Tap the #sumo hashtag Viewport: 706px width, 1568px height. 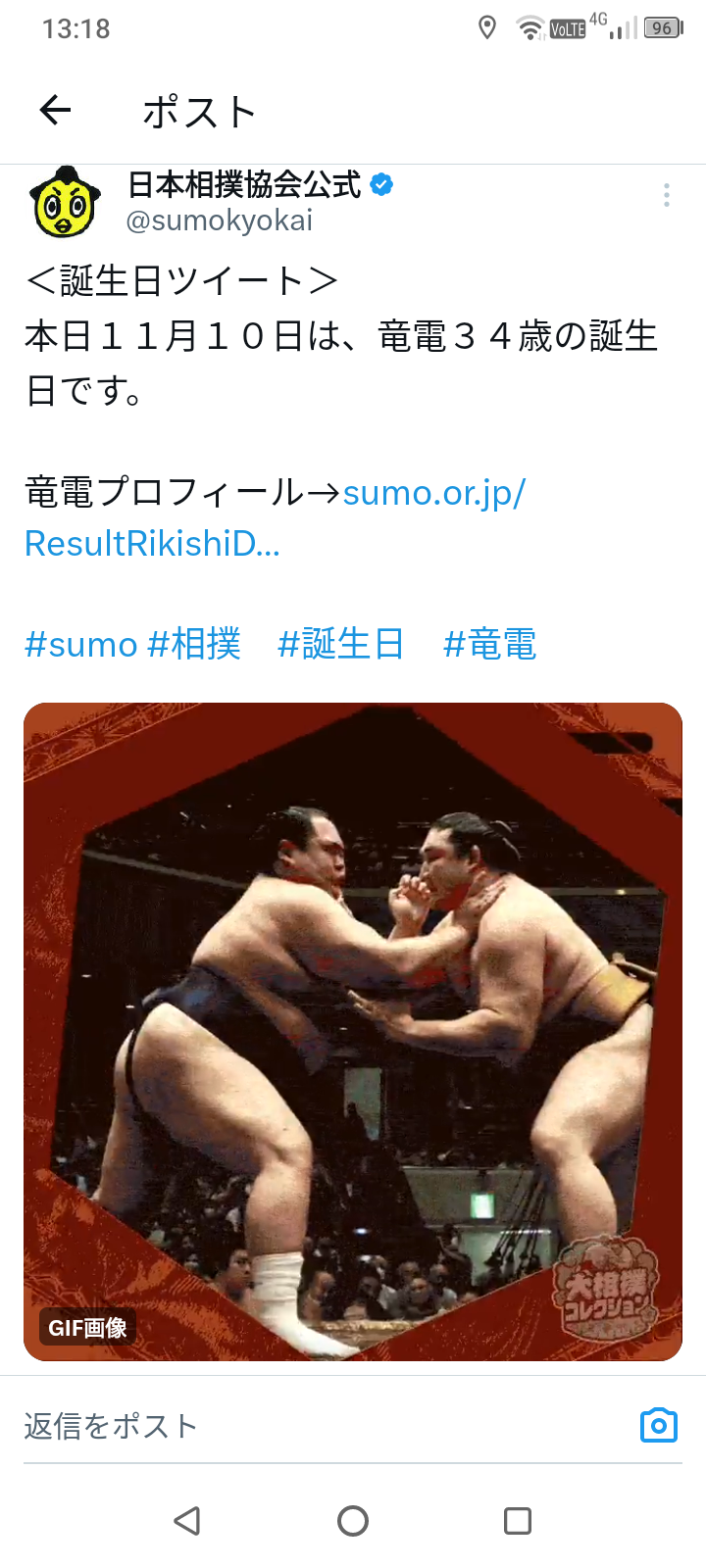pos(80,645)
